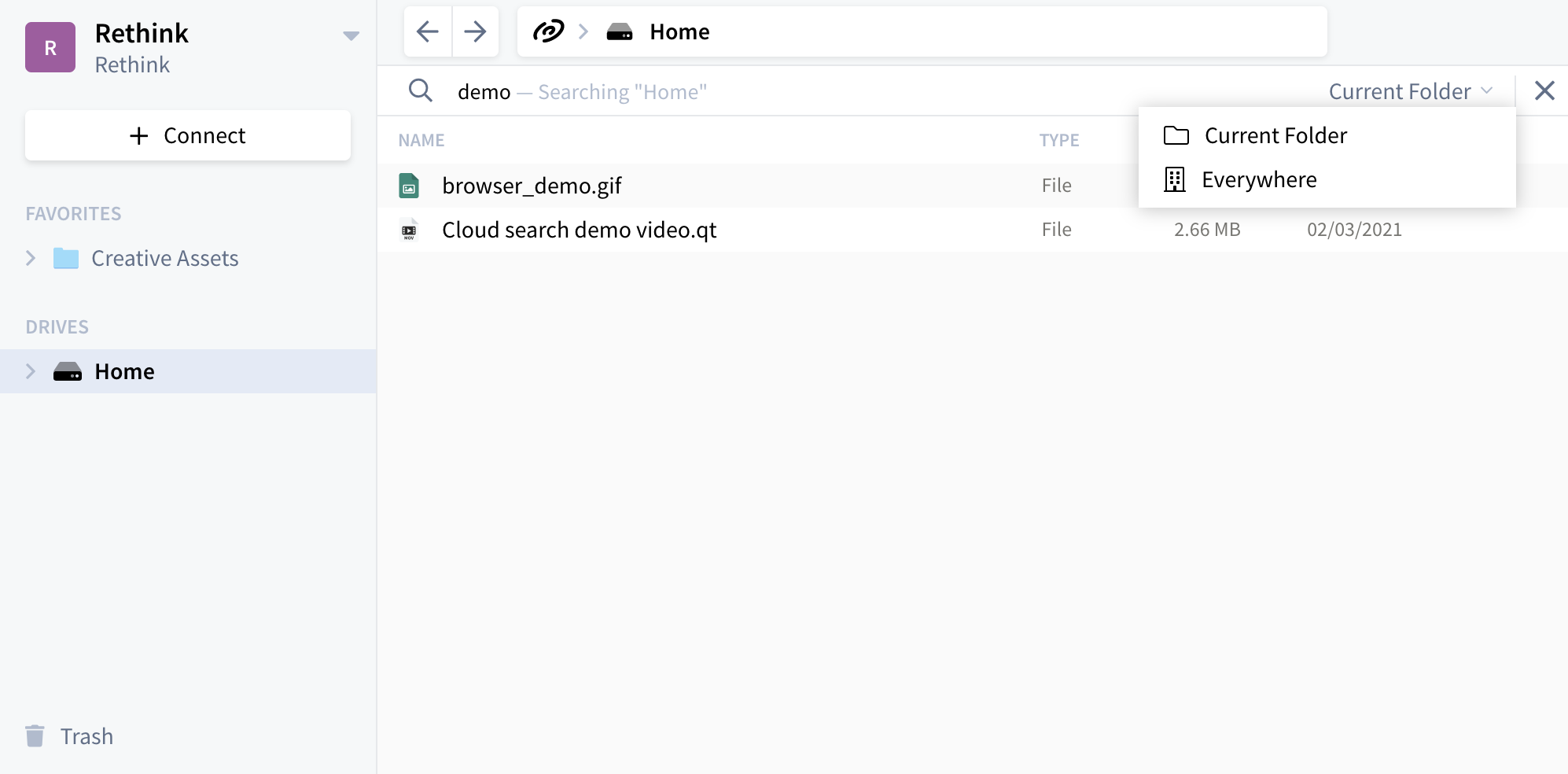Click the back navigation arrow
The height and width of the screenshot is (774, 1568).
point(428,31)
